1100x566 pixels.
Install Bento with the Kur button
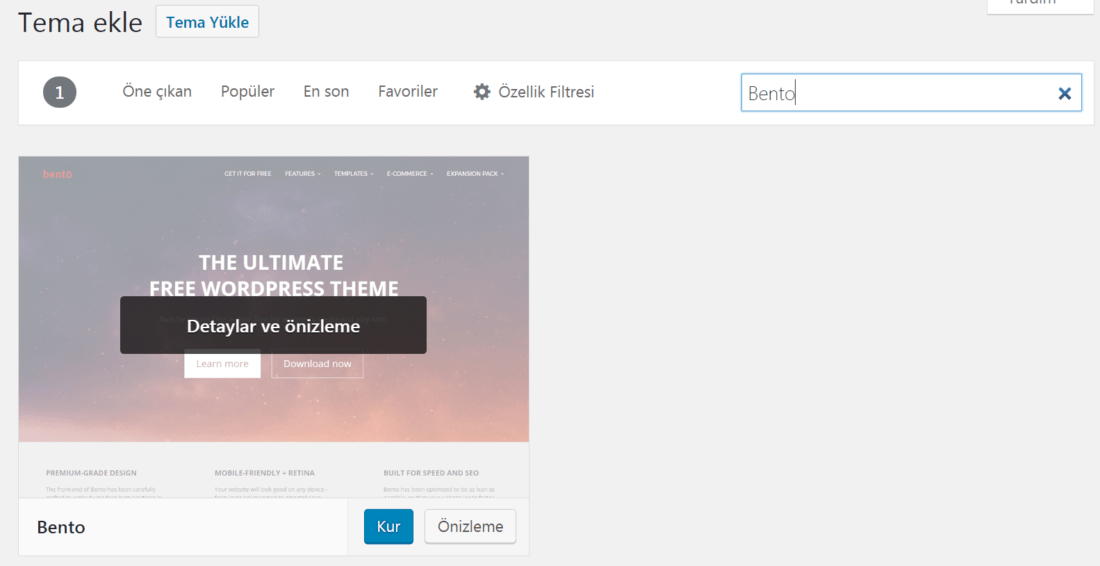tap(389, 527)
